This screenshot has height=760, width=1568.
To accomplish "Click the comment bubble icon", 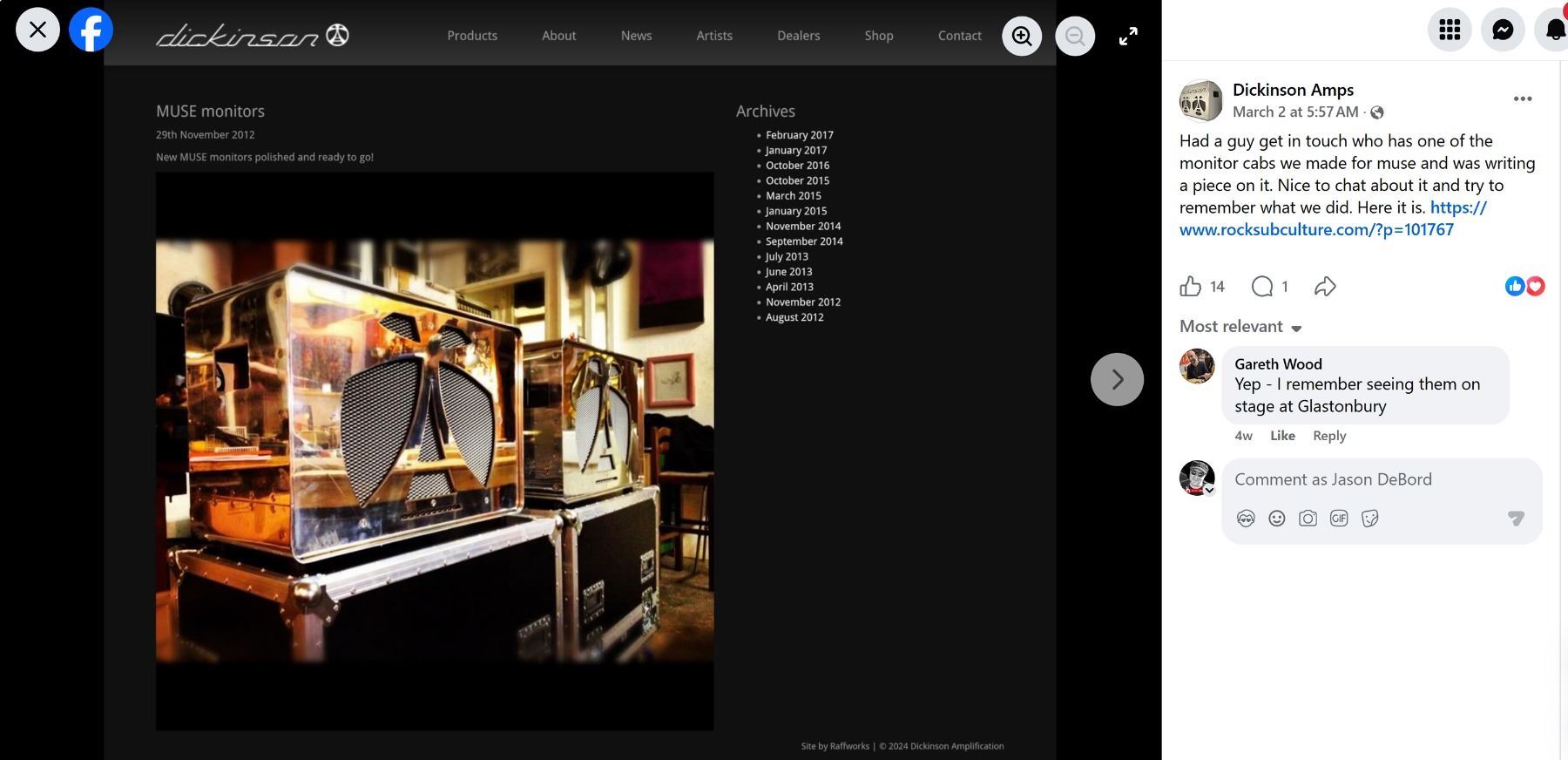I will (1262, 287).
